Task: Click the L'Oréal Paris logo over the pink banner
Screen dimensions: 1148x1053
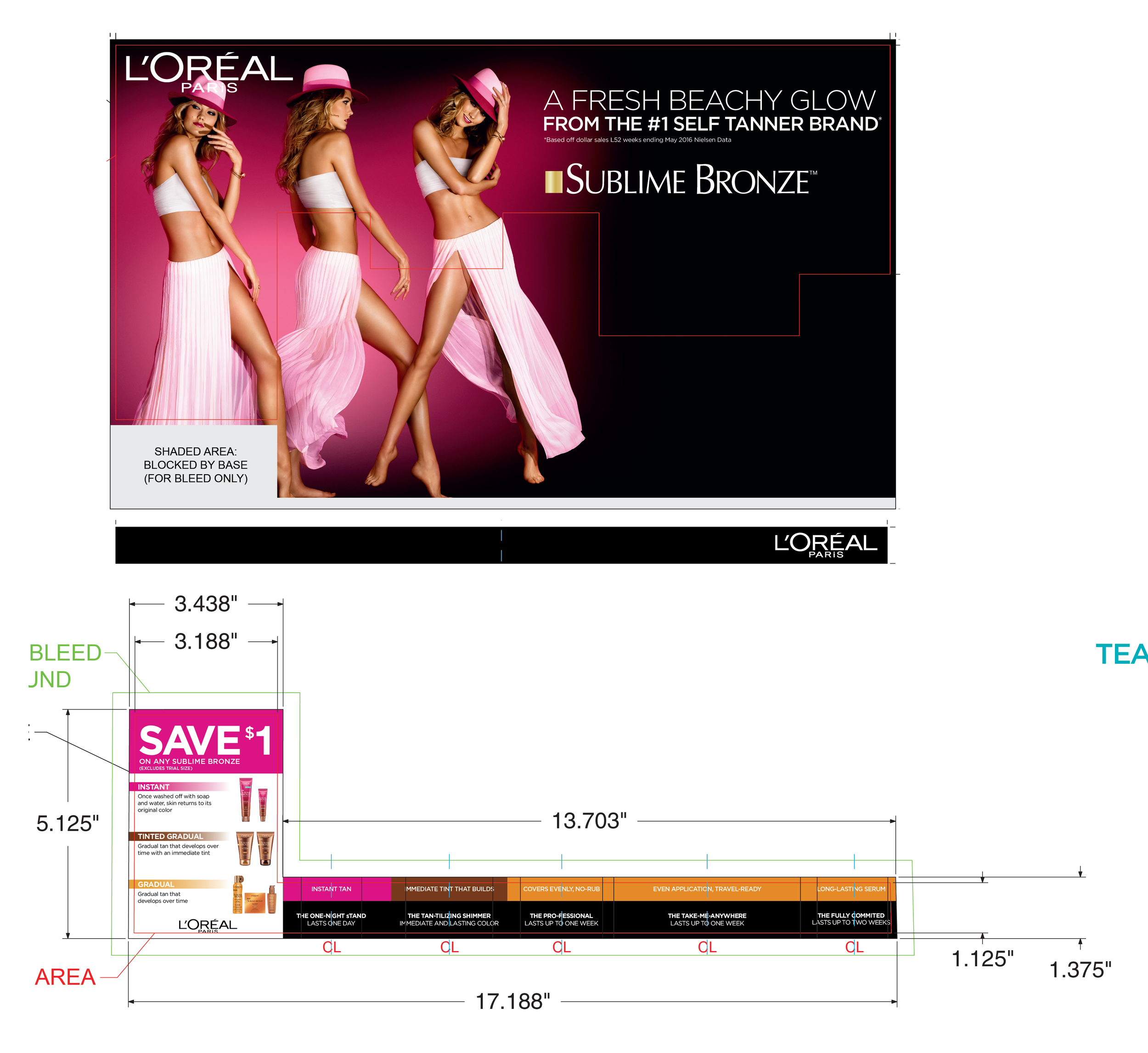Action: point(208,73)
